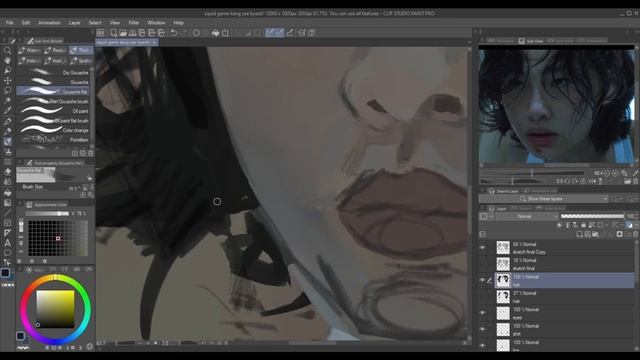Toggle Snap to Special Ruler in command bar
The image size is (640, 360).
coord(280,33)
